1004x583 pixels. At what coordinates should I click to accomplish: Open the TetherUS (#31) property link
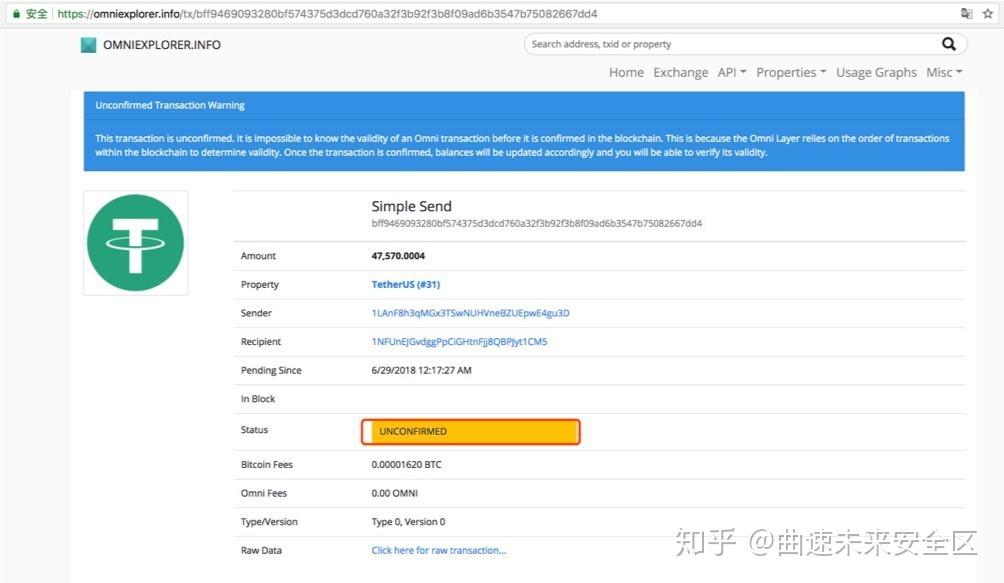[405, 284]
